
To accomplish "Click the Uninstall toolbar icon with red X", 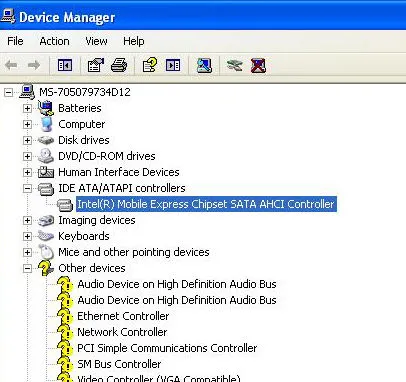I will pyautogui.click(x=258, y=65).
